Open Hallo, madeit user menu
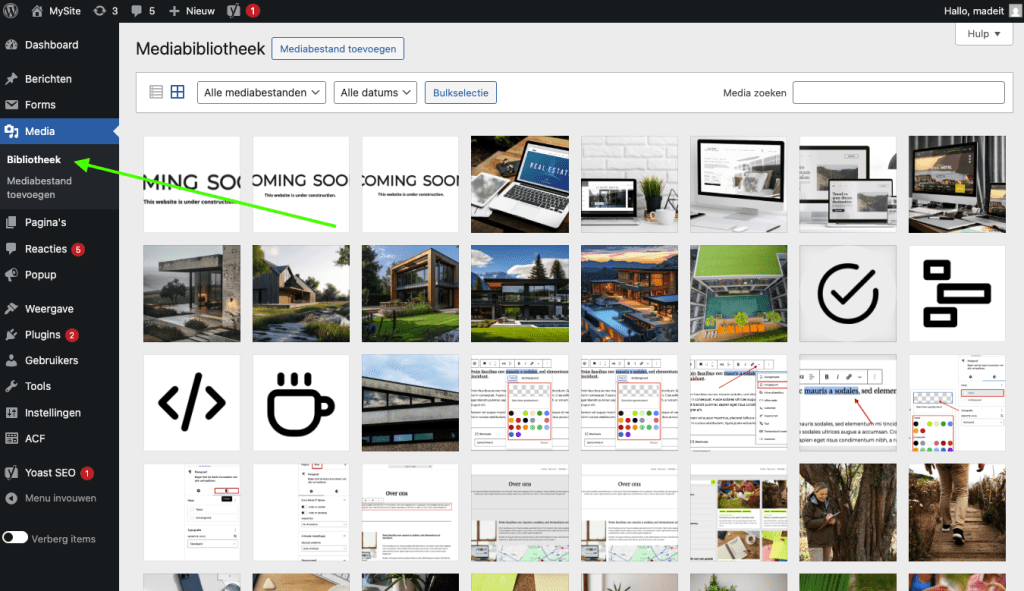This screenshot has height=591, width=1024. (x=981, y=10)
